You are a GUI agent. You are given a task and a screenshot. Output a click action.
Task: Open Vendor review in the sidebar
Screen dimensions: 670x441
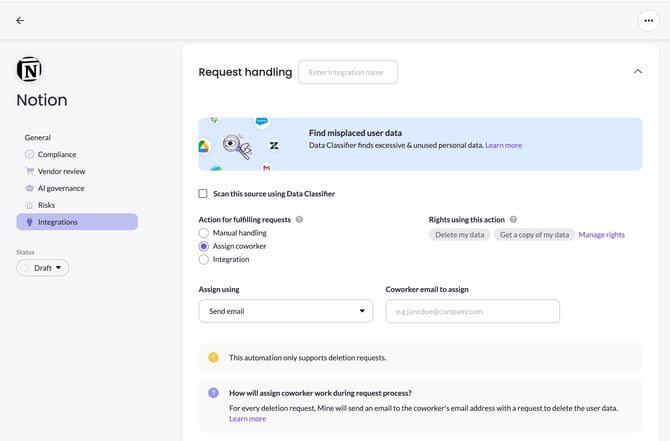(x=62, y=171)
